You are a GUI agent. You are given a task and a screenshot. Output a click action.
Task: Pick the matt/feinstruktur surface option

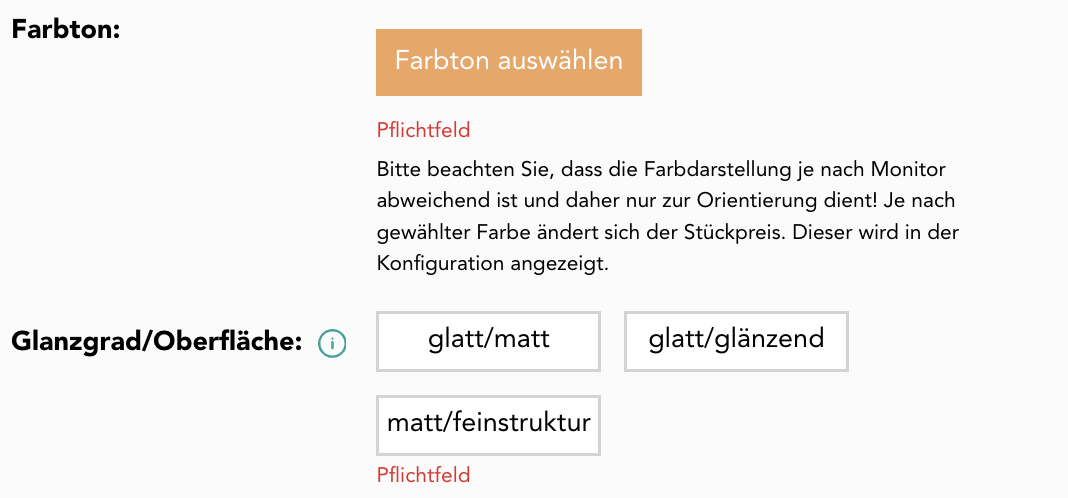coord(488,423)
